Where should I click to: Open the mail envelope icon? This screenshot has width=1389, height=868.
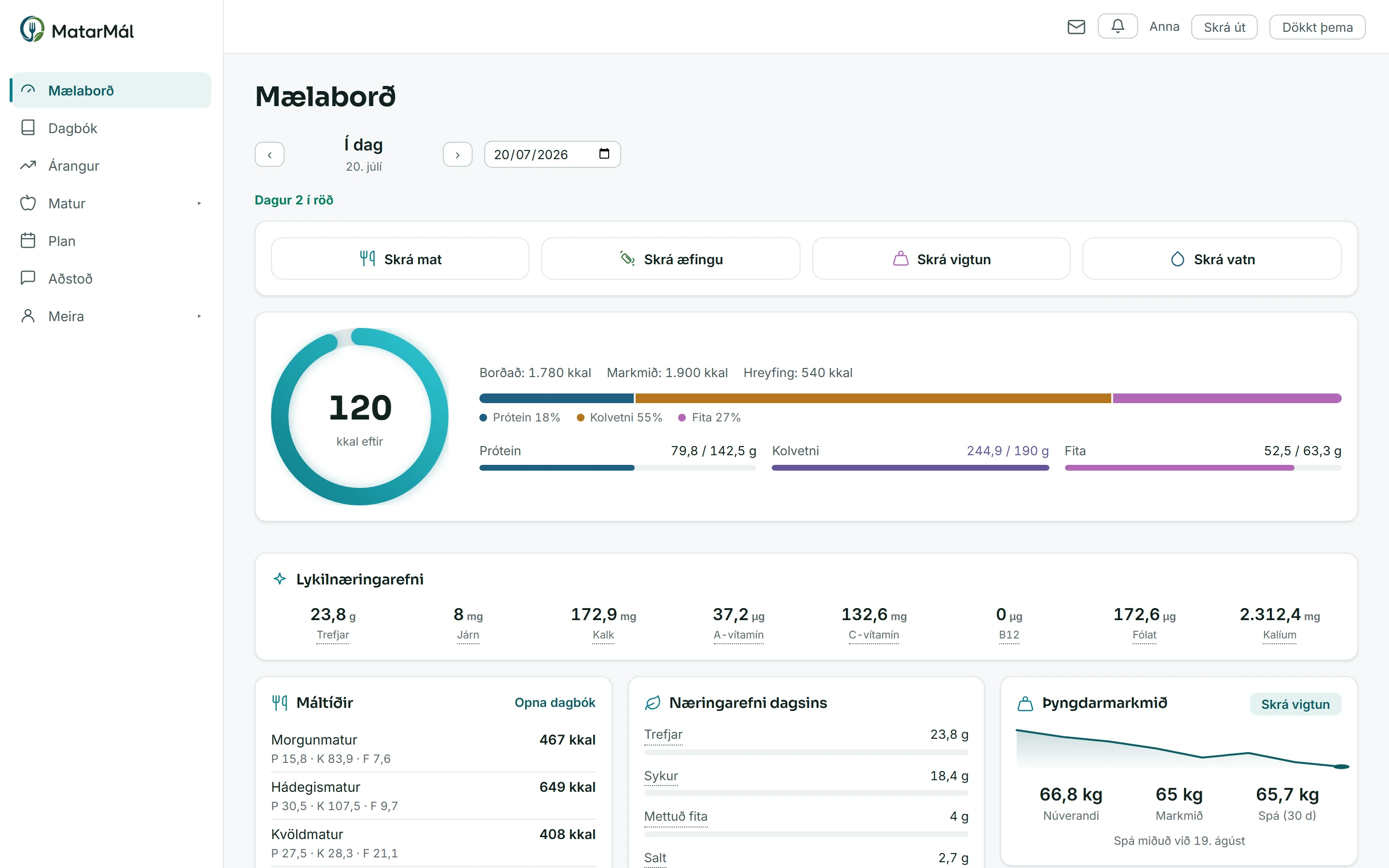click(1076, 27)
